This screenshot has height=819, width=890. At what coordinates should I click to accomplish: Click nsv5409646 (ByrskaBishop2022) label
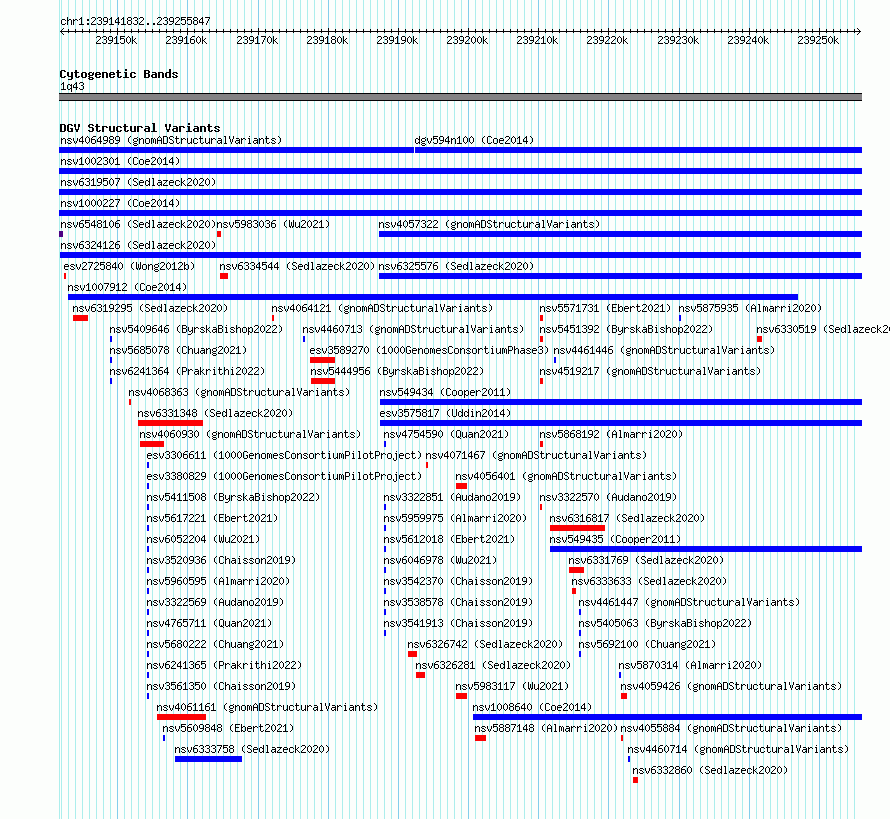point(196,329)
